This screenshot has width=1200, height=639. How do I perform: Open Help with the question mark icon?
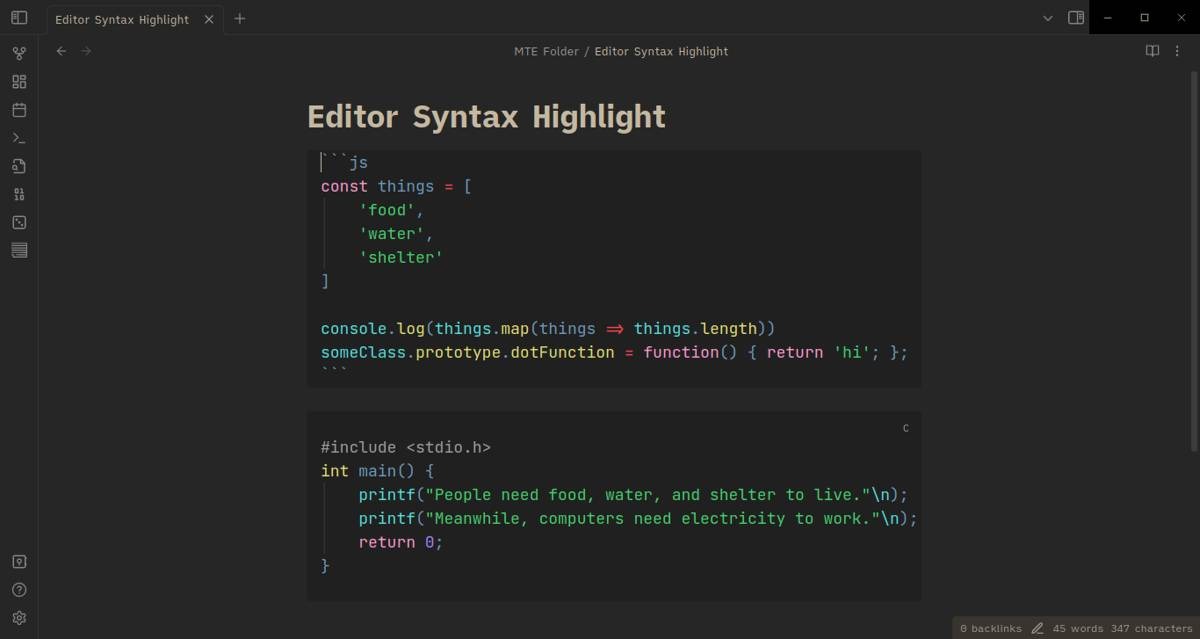coord(19,589)
